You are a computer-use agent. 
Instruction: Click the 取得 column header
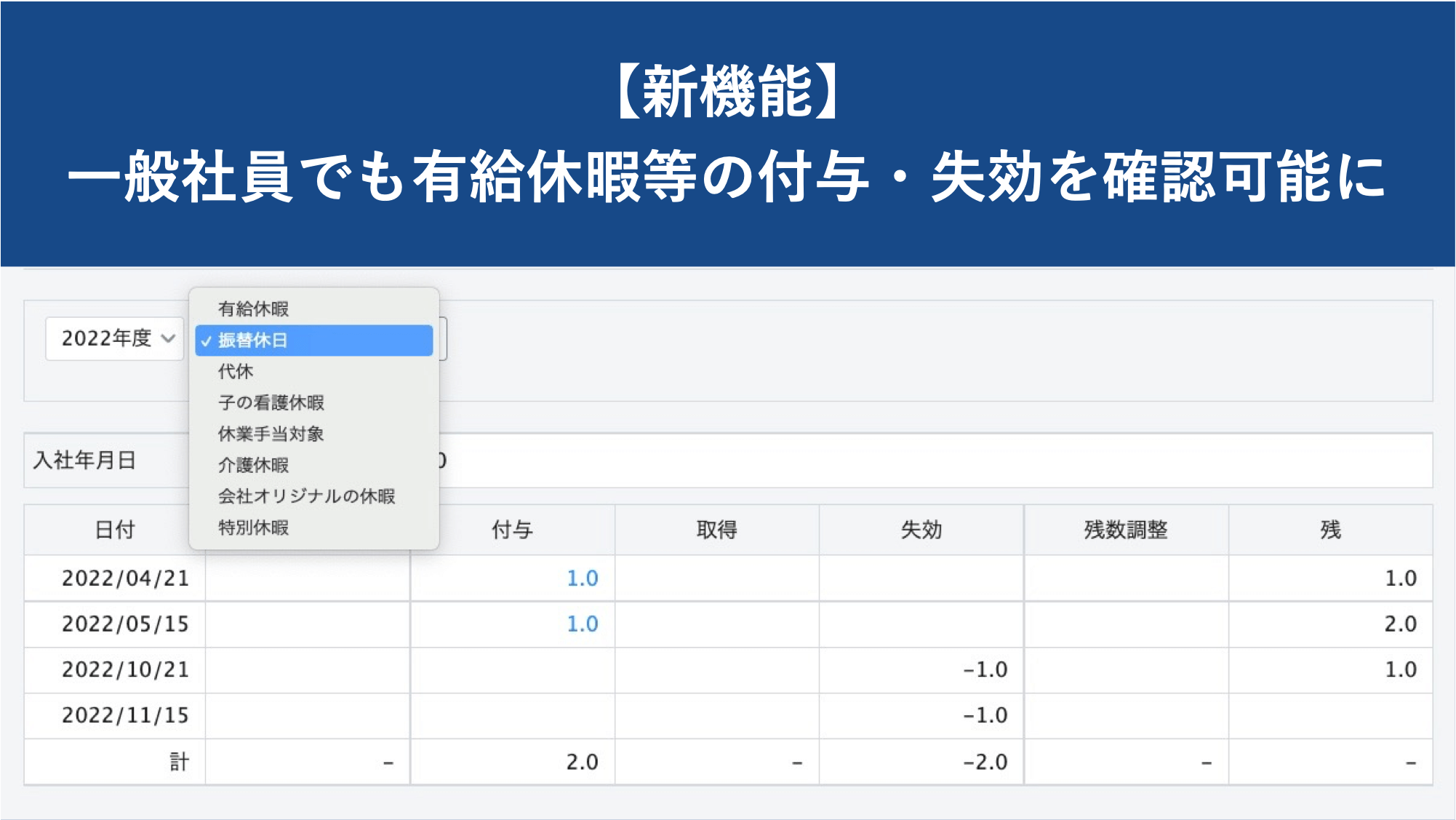717,530
